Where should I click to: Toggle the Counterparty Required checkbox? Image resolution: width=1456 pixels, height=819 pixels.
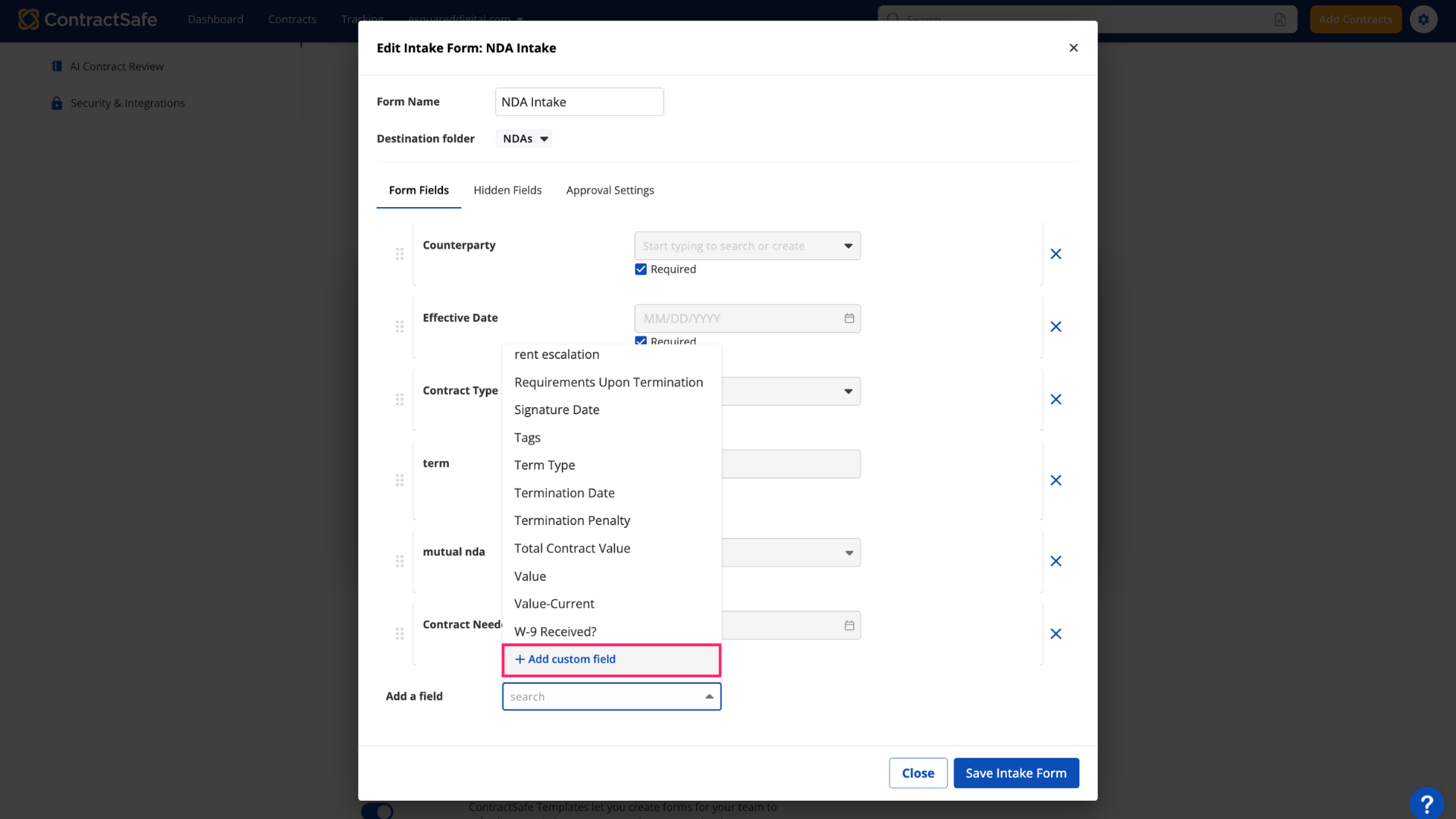[641, 269]
